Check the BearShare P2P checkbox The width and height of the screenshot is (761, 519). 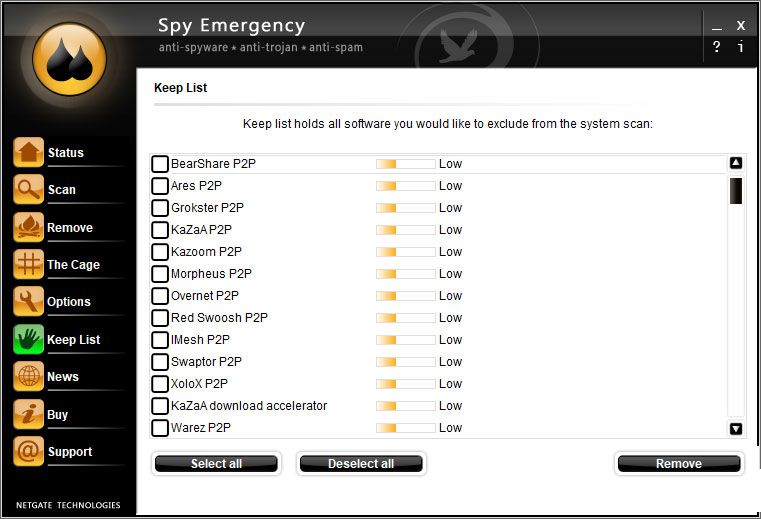160,164
